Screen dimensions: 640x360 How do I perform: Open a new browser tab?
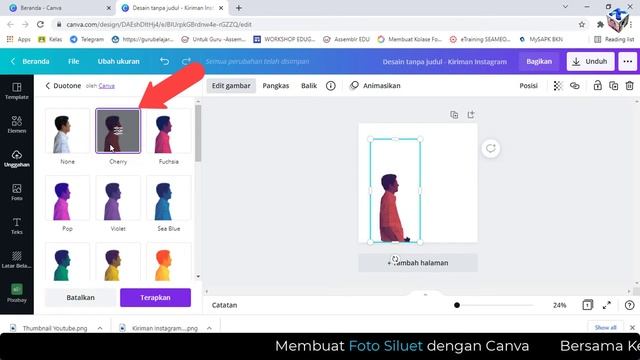pyautogui.click(x=238, y=8)
